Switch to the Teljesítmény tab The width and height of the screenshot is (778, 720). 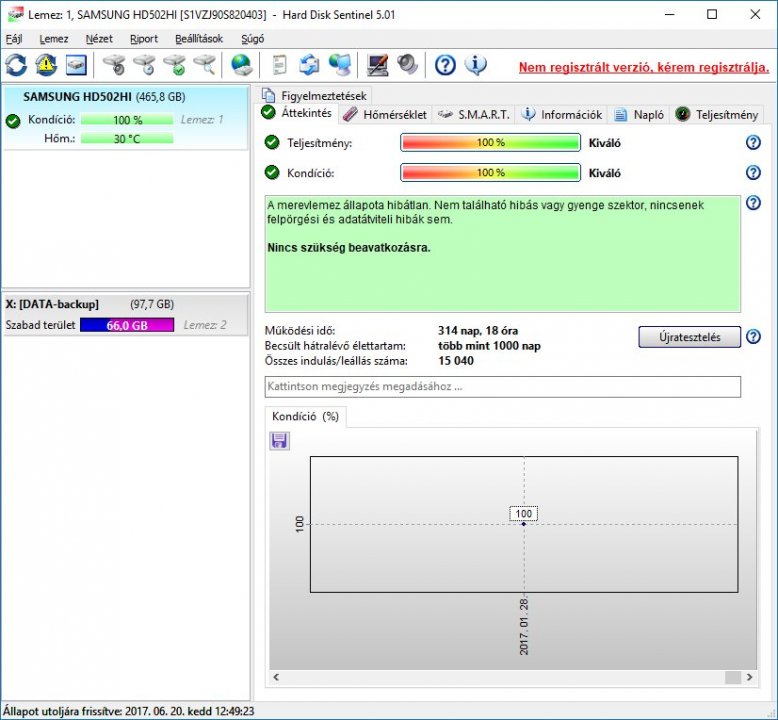[x=717, y=115]
